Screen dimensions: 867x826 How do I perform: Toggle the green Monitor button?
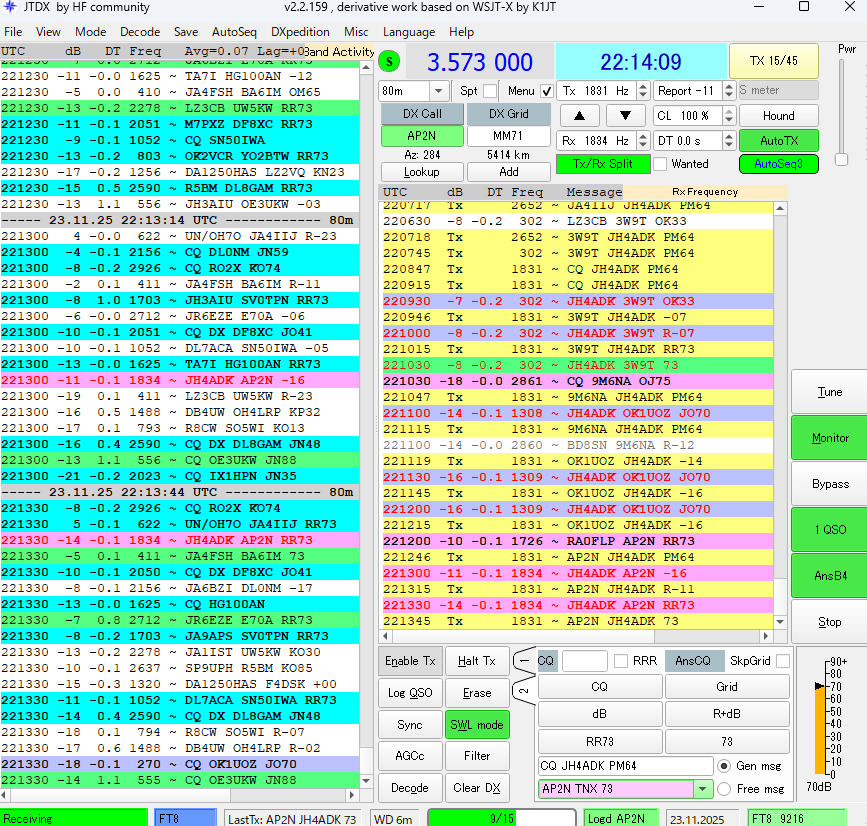click(829, 438)
